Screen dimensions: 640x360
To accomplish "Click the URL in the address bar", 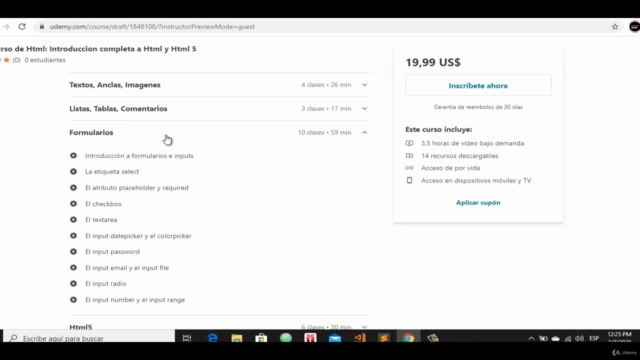I will click(152, 27).
